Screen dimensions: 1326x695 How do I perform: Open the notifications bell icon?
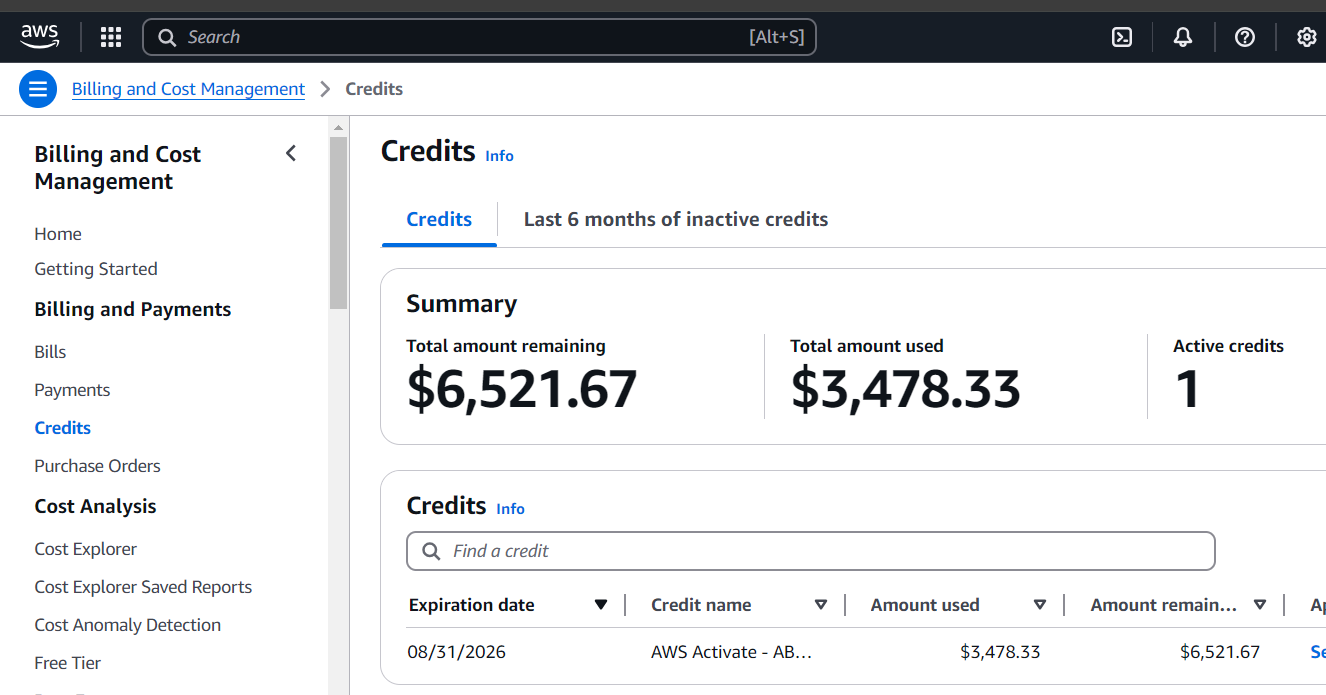1183,37
